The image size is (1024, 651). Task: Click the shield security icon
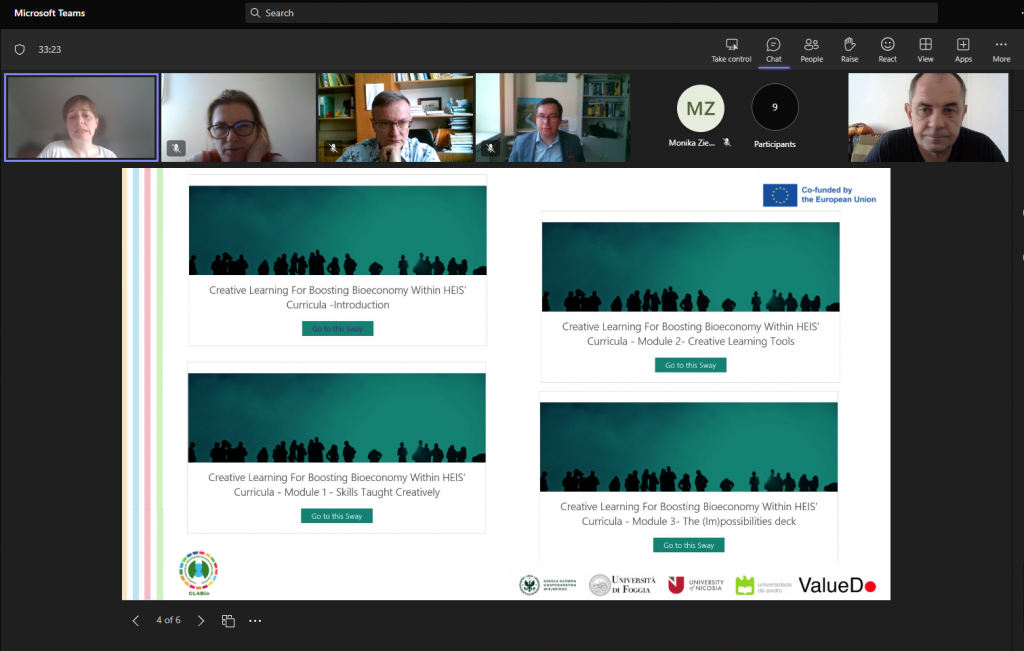[x=19, y=49]
